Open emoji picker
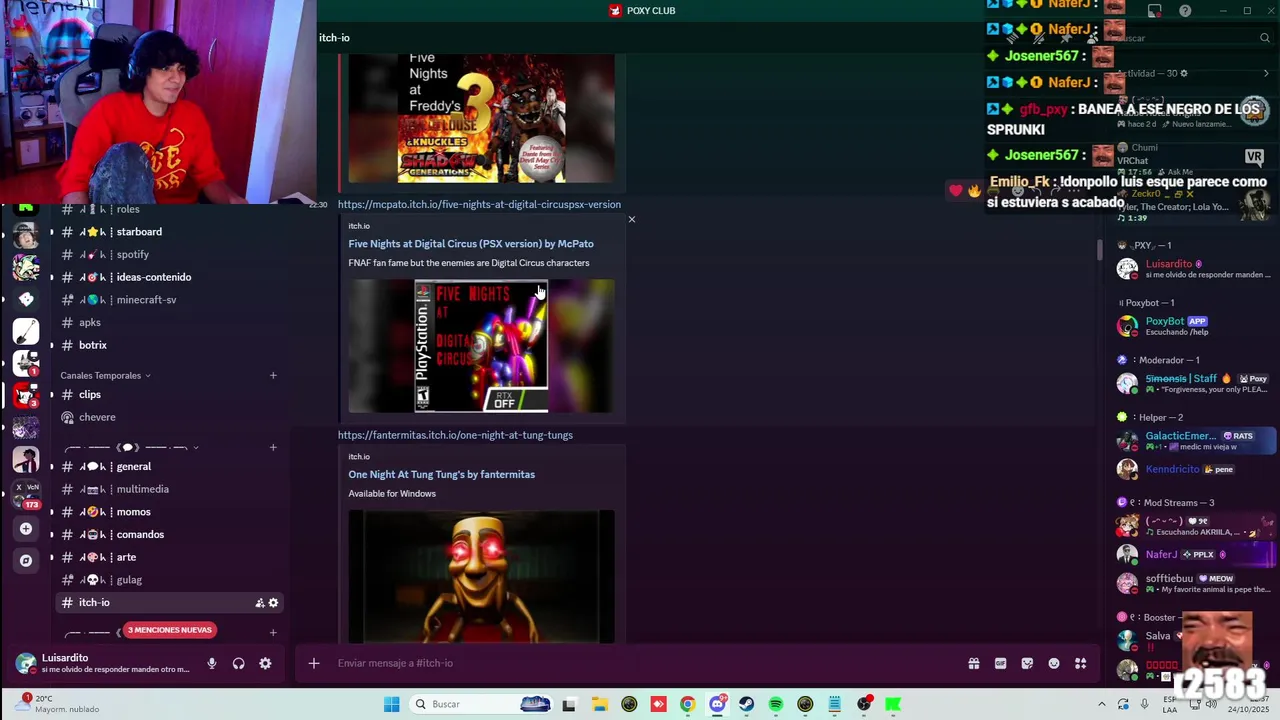The image size is (1280, 720). [x=1054, y=663]
